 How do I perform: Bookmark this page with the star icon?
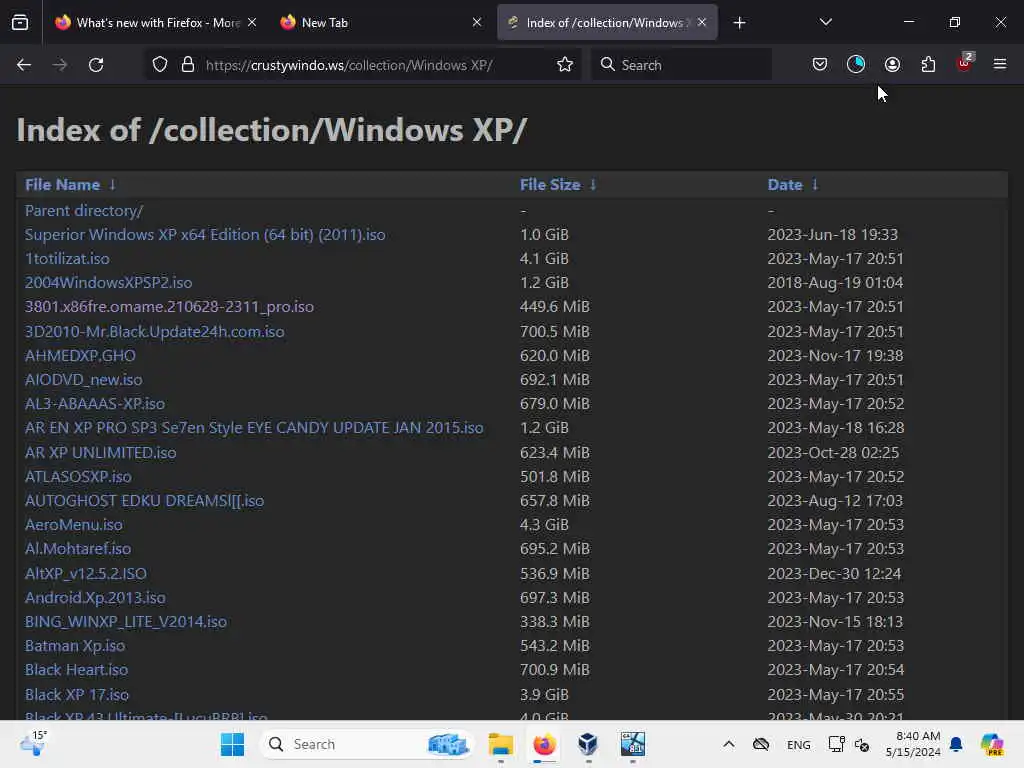[565, 65]
